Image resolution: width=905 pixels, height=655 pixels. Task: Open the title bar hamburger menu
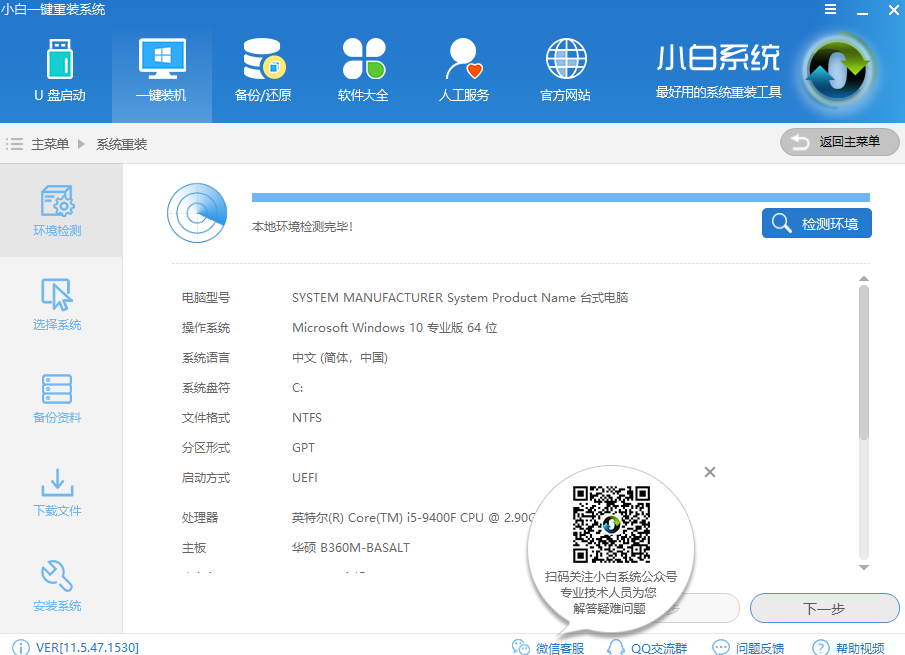coord(830,9)
